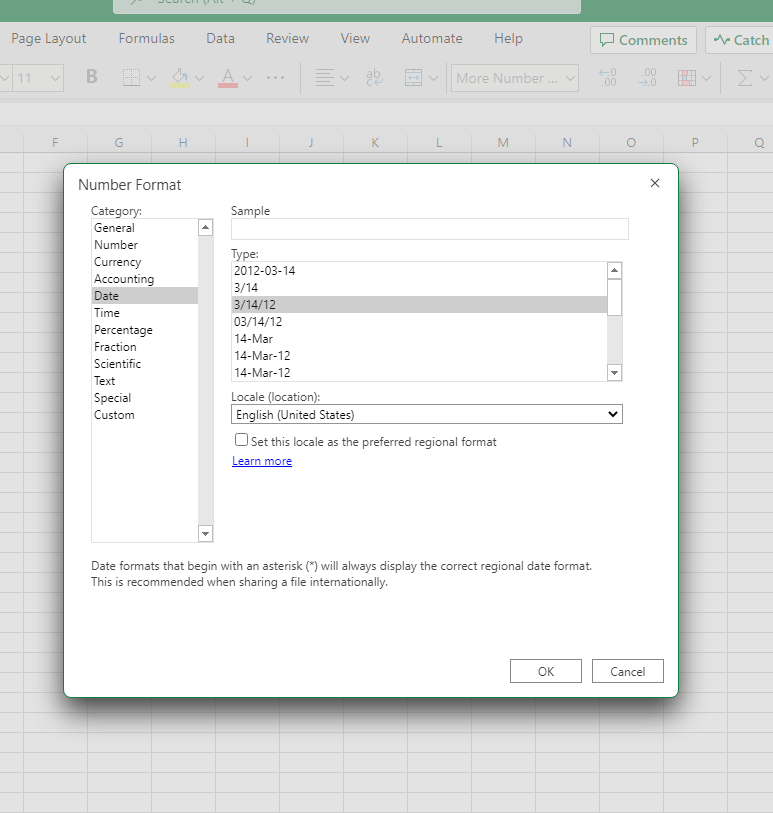Open the Learn more link

tap(262, 461)
